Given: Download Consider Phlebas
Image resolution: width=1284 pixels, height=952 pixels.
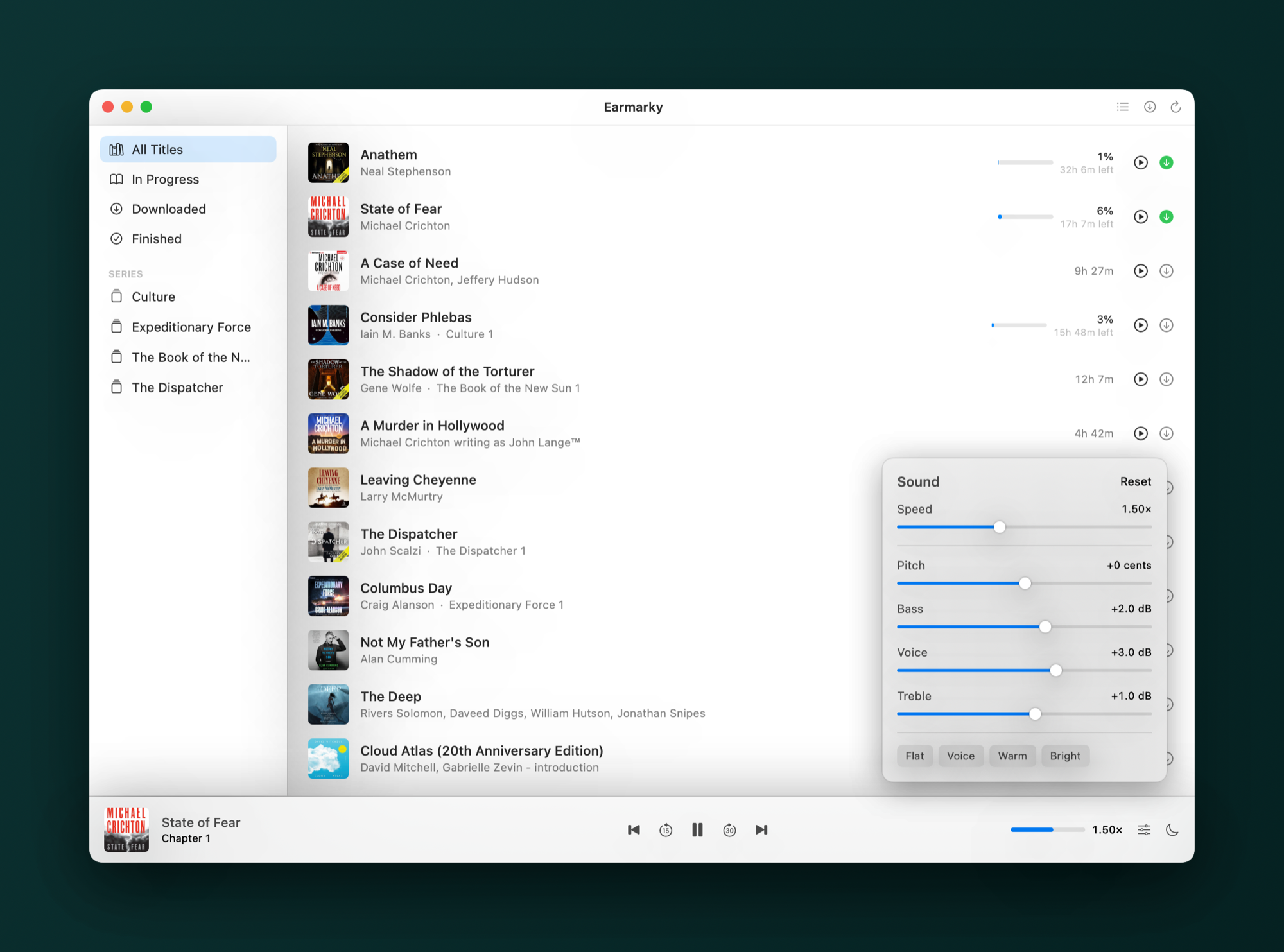Looking at the screenshot, I should tap(1167, 325).
